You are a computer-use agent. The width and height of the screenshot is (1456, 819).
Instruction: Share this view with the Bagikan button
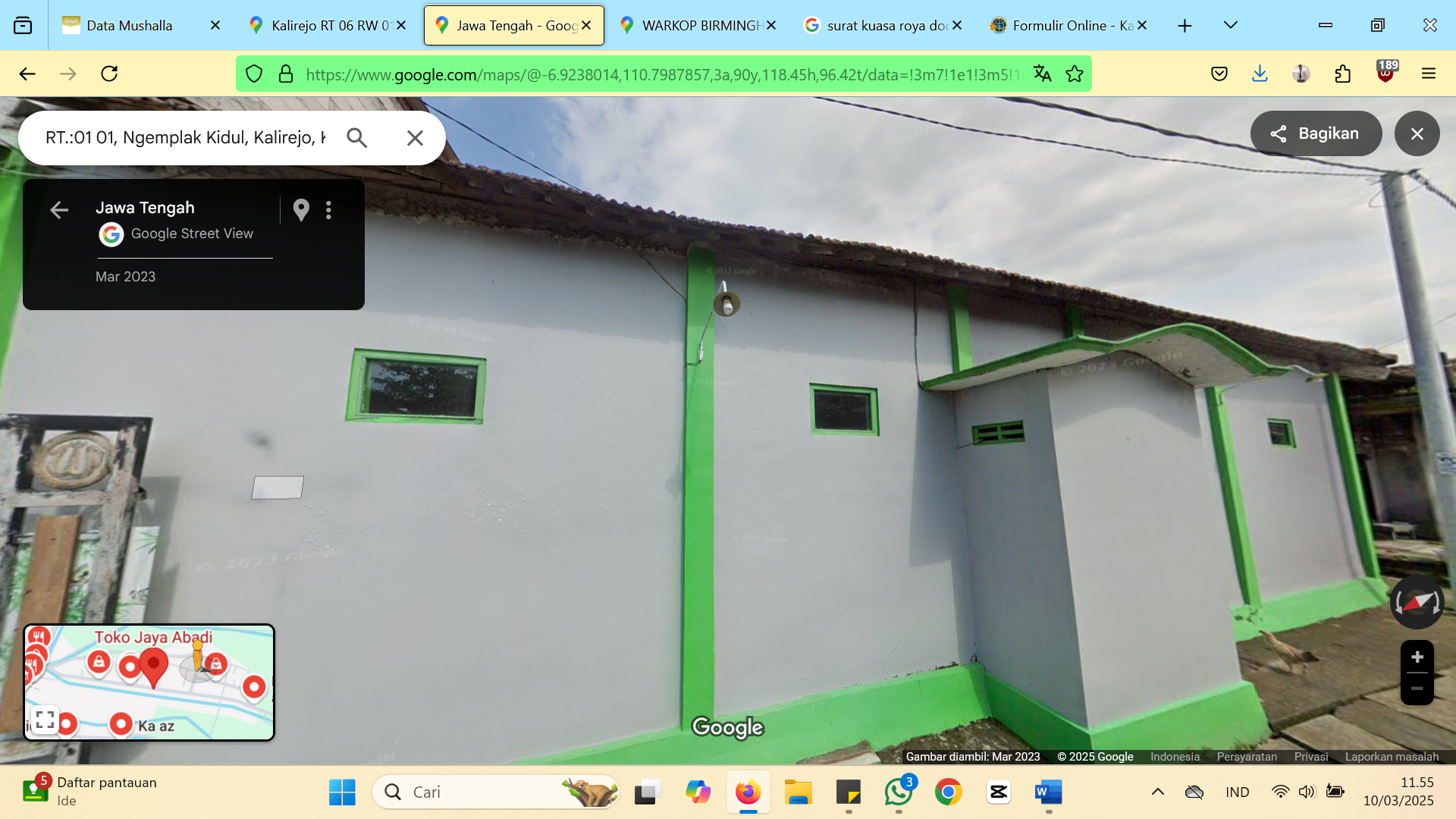pyautogui.click(x=1316, y=133)
